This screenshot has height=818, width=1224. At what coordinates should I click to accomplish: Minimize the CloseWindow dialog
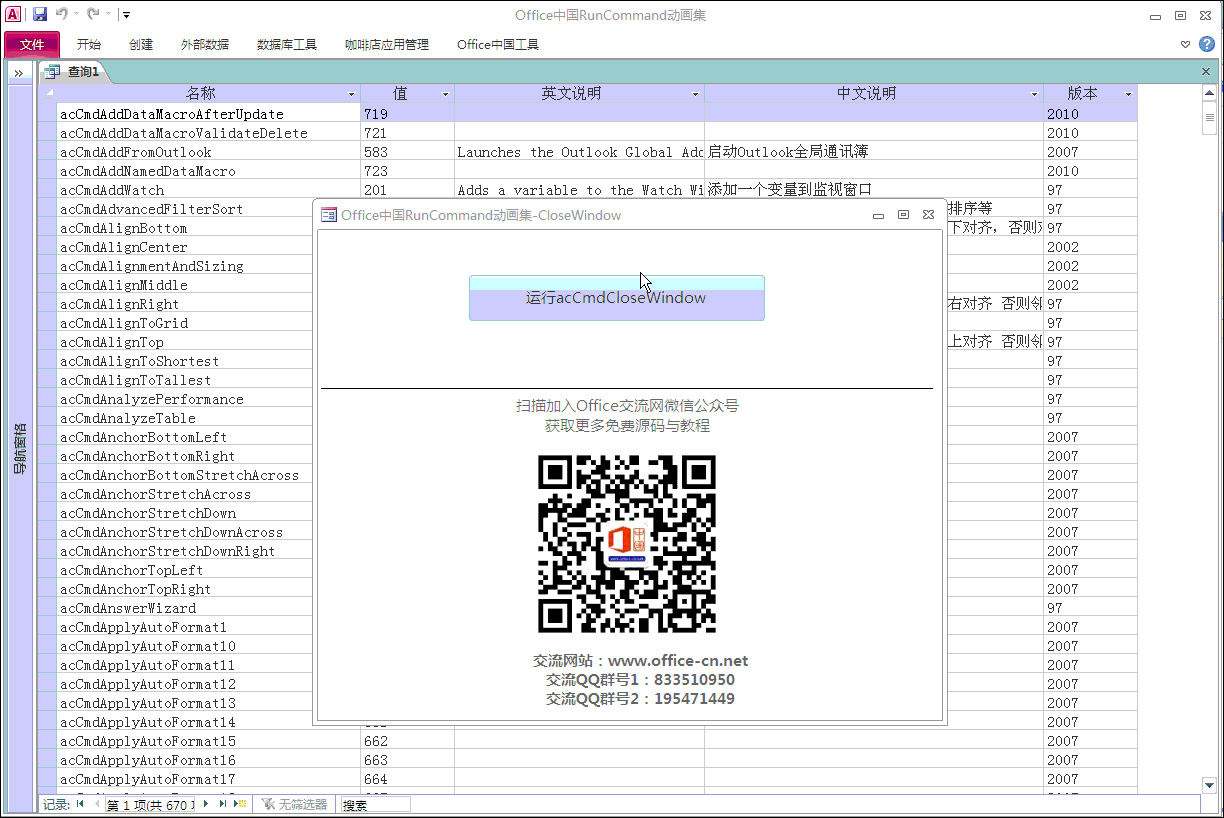coord(878,215)
